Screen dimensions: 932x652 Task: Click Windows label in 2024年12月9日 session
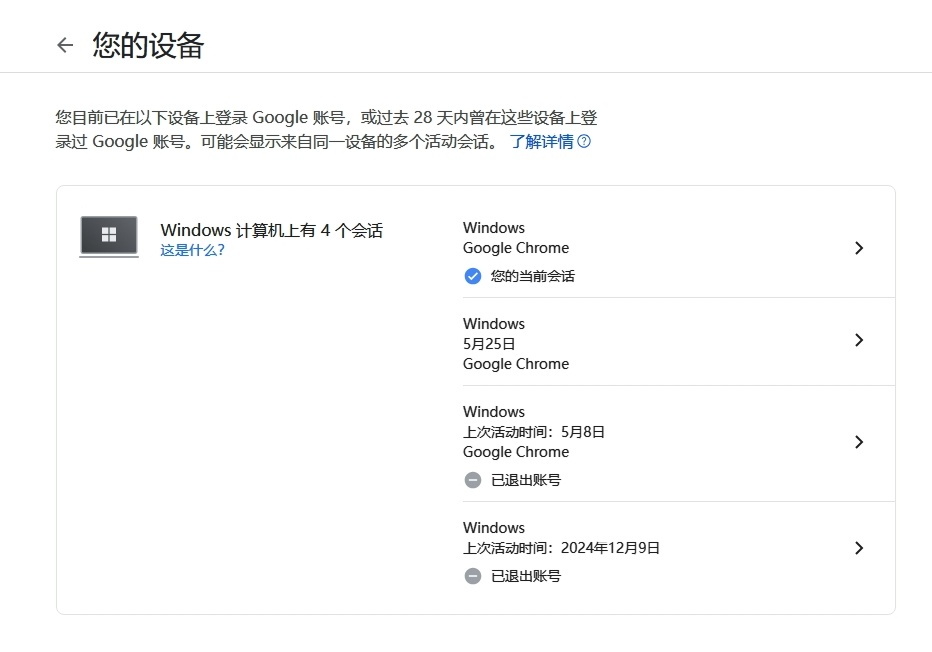494,528
